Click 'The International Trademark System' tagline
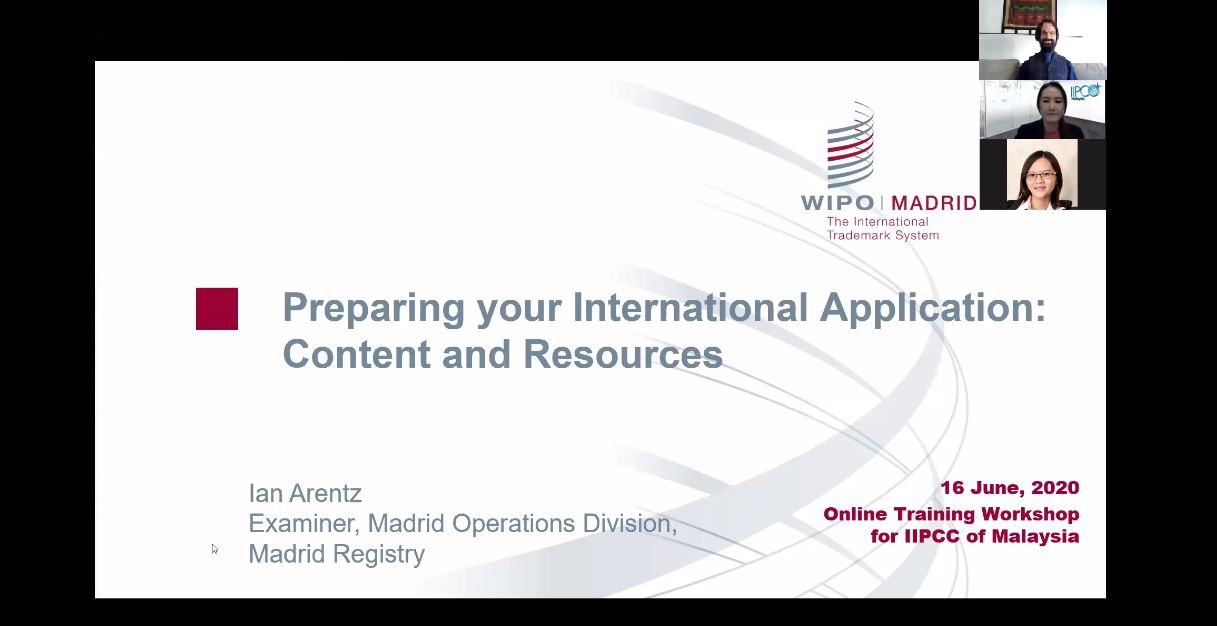The image size is (1217, 626). click(x=882, y=228)
